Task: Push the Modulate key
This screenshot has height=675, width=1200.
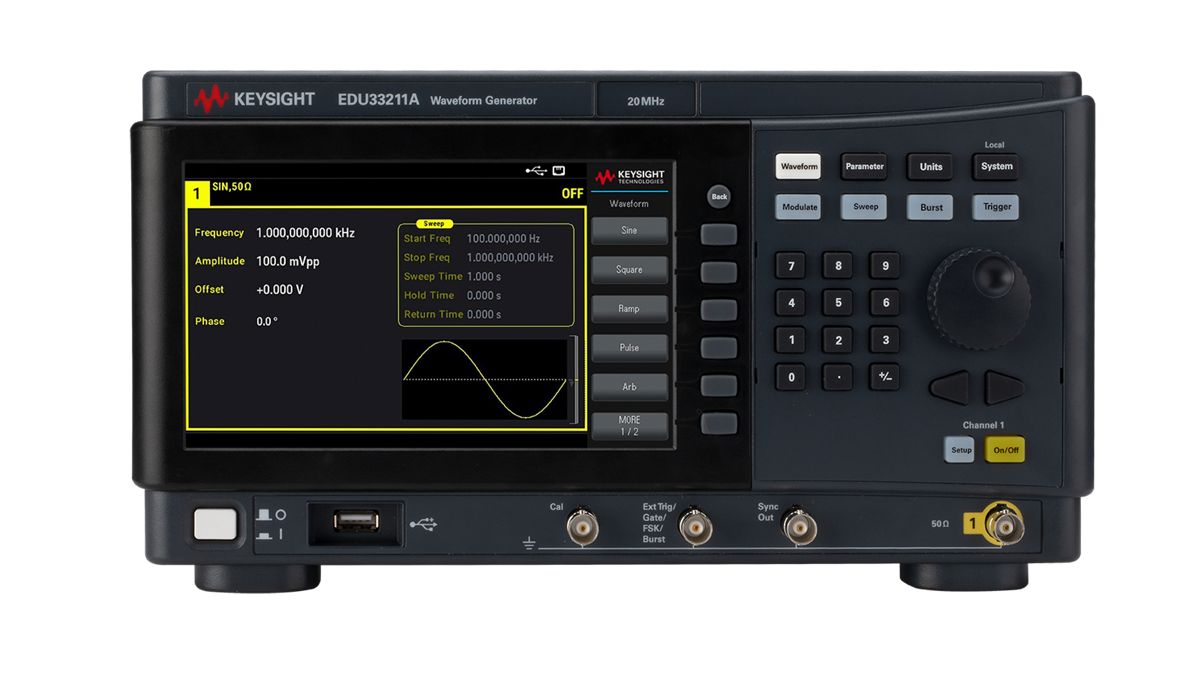Action: point(799,207)
